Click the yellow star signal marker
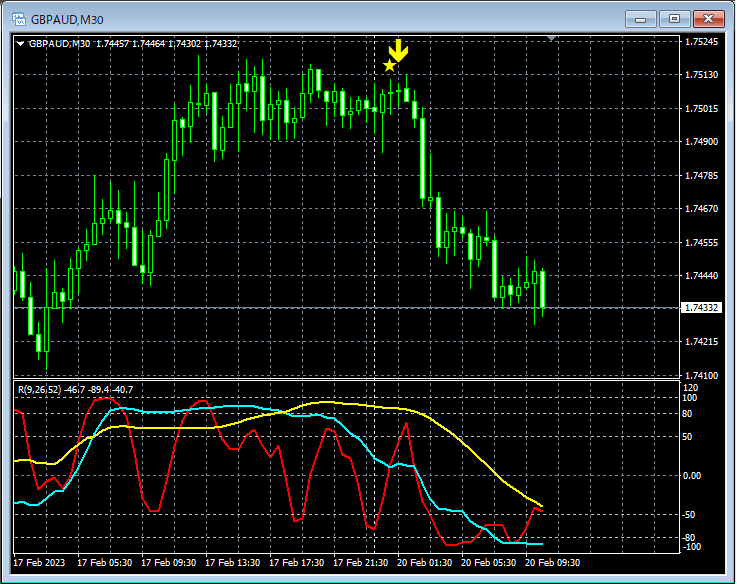 click(389, 65)
